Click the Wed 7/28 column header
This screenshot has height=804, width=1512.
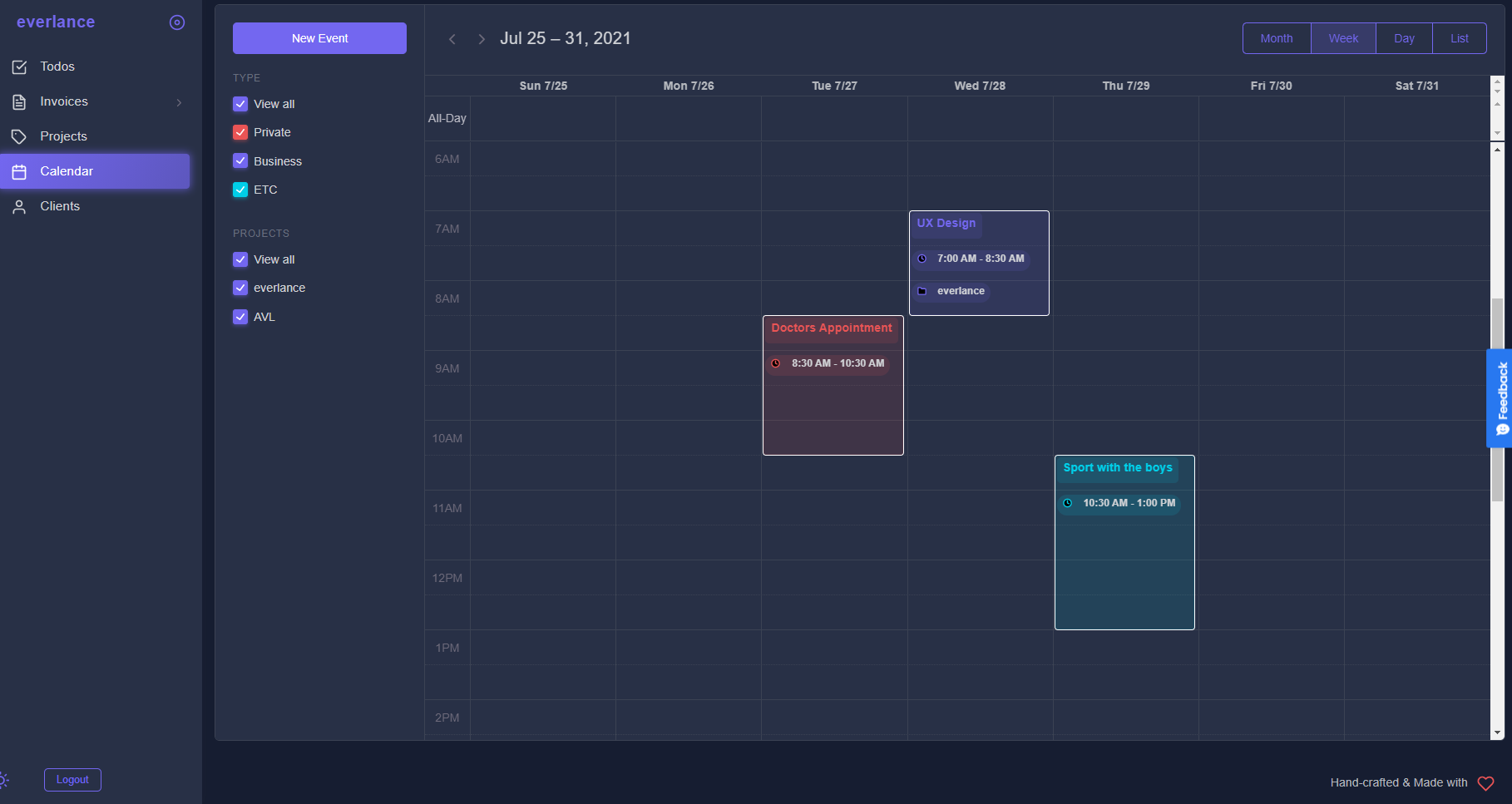pyautogui.click(x=980, y=86)
